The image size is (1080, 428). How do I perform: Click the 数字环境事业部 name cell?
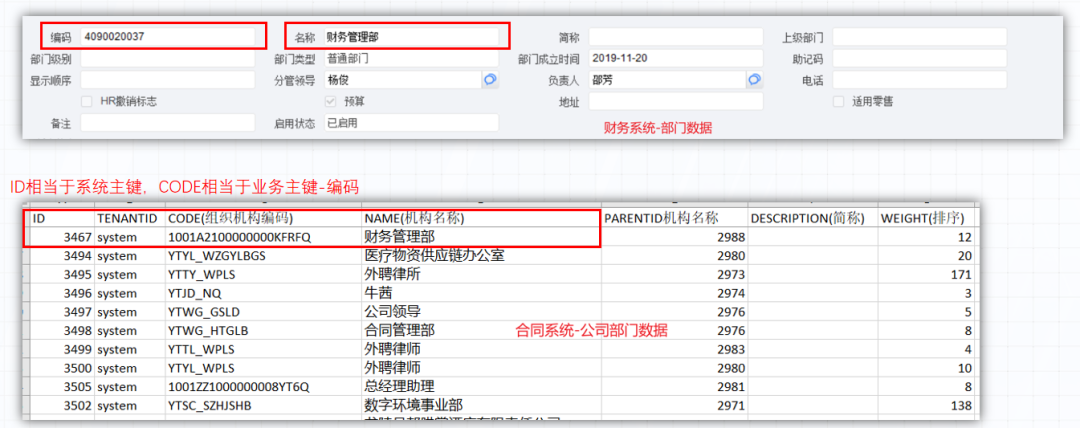click(413, 406)
